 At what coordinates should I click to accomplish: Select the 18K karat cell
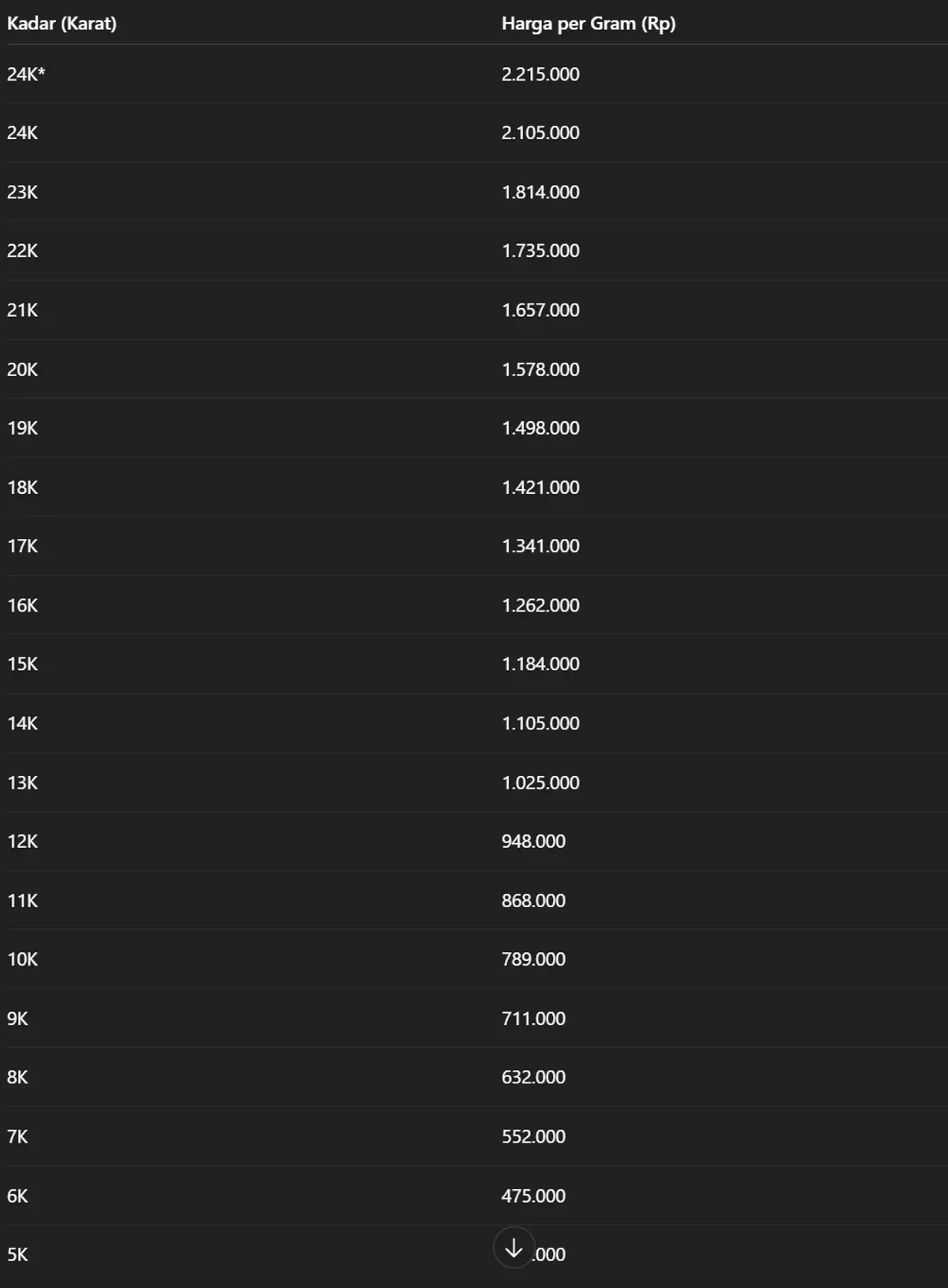point(22,488)
